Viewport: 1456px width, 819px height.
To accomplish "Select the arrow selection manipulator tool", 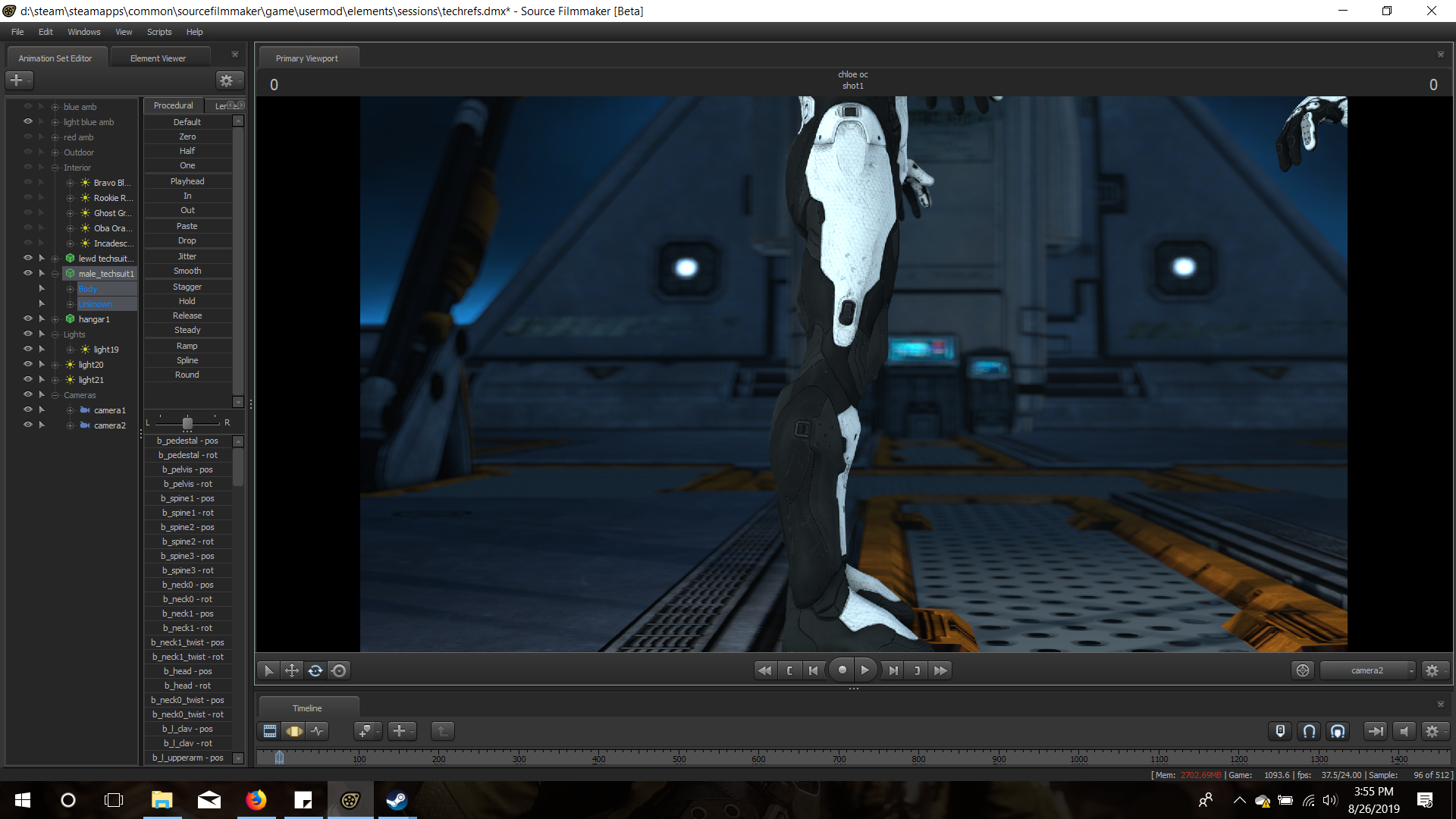I will tap(268, 670).
